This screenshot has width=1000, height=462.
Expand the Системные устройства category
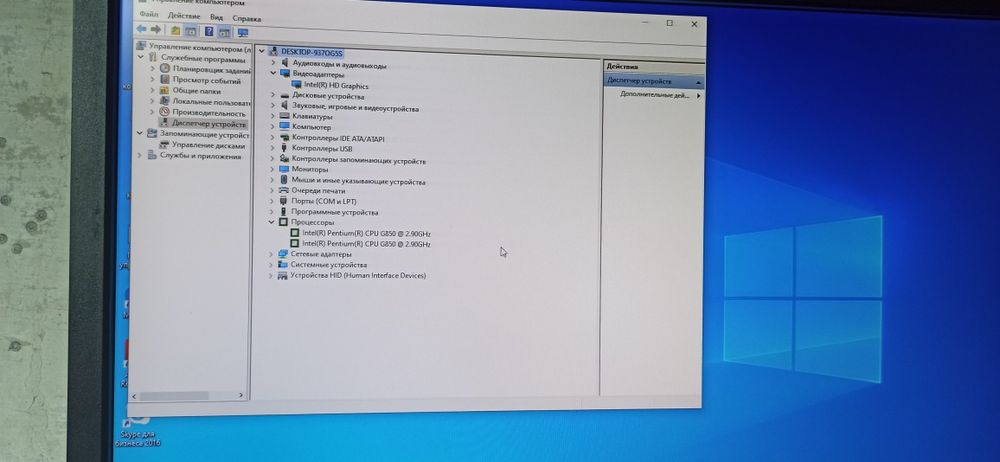click(x=272, y=264)
